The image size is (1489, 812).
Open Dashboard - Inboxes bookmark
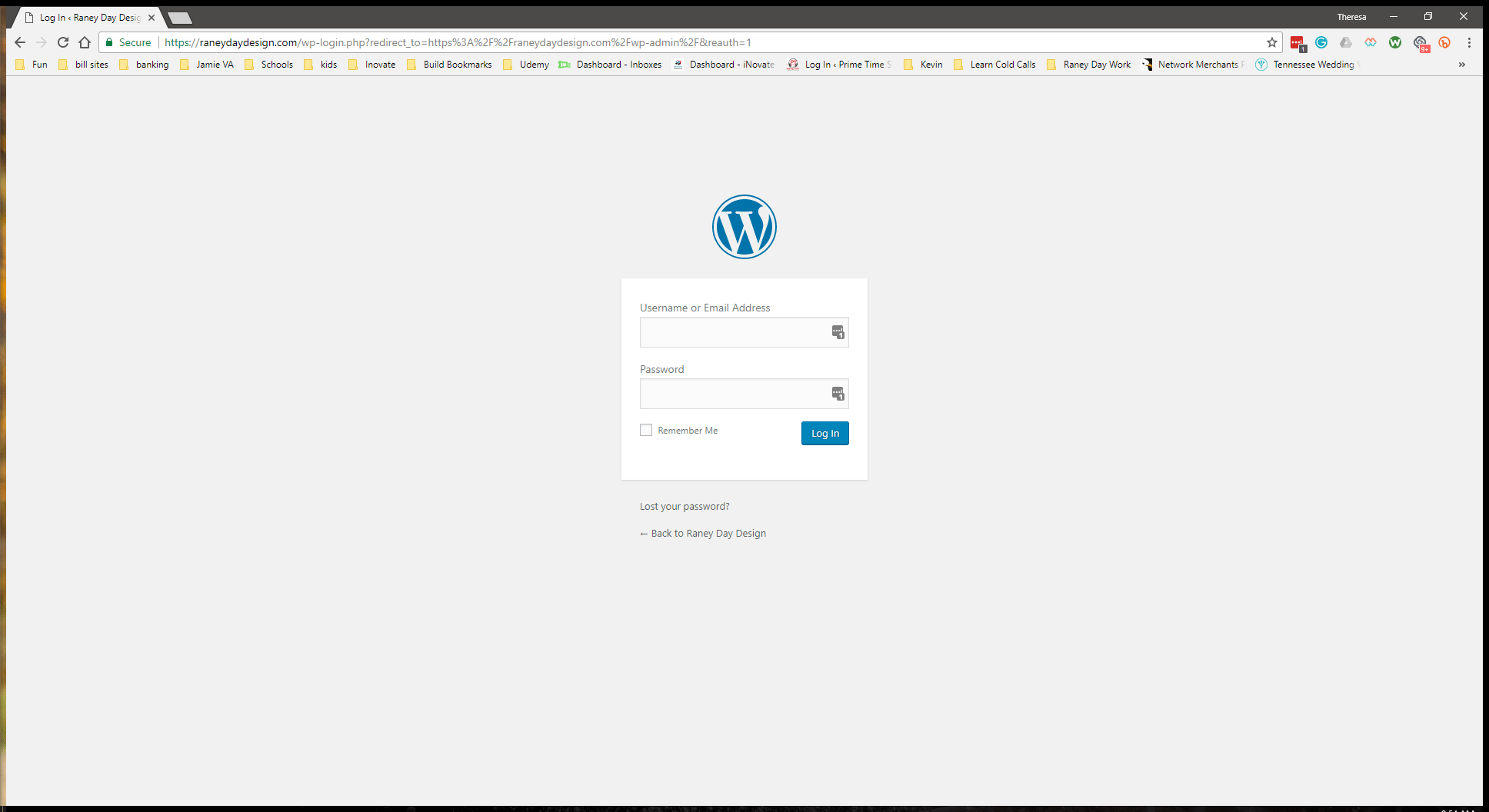(x=610, y=65)
